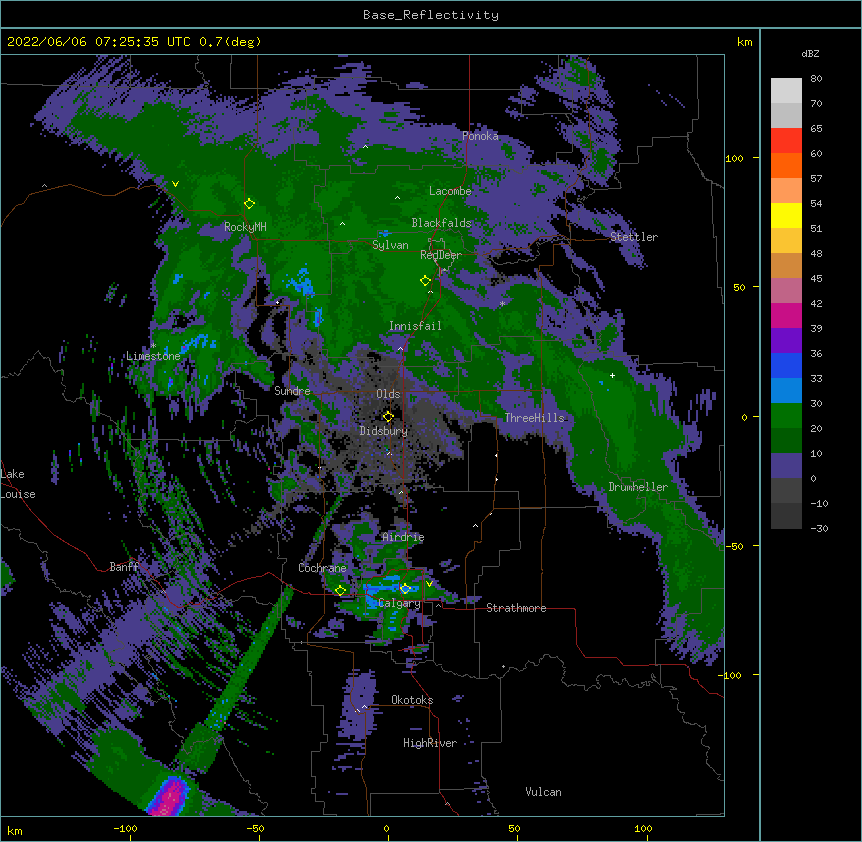Click the Lake Louise label
Screen dimensions: 862x842
point(18,484)
